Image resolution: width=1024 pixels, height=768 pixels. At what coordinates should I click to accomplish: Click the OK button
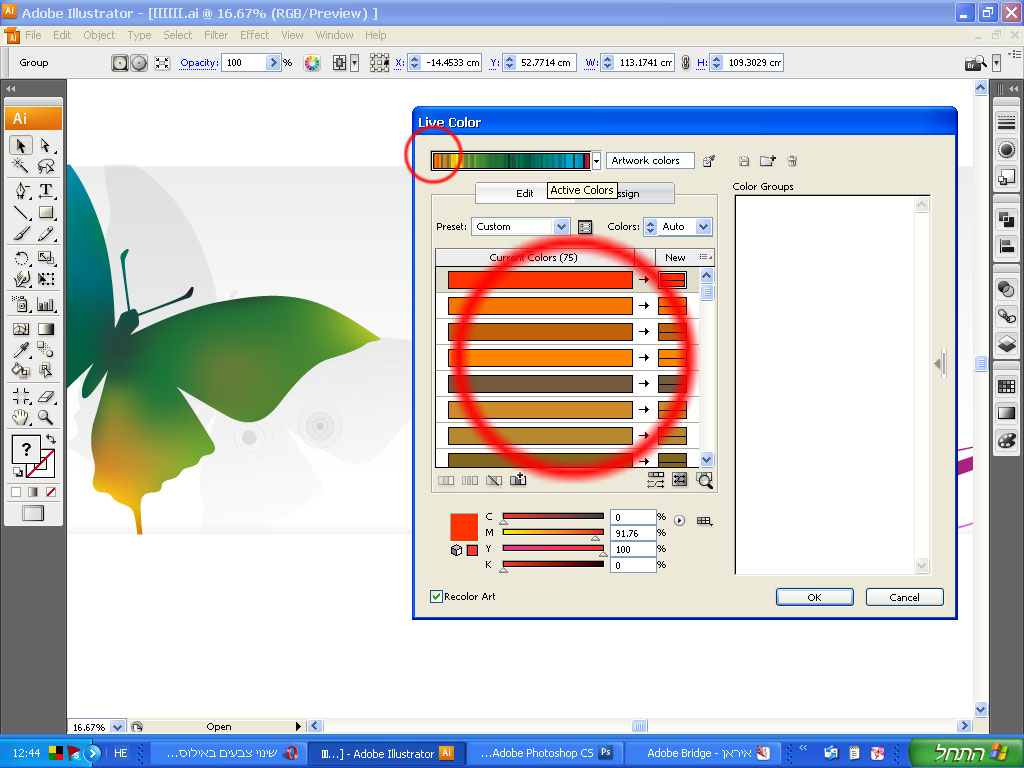(x=814, y=597)
